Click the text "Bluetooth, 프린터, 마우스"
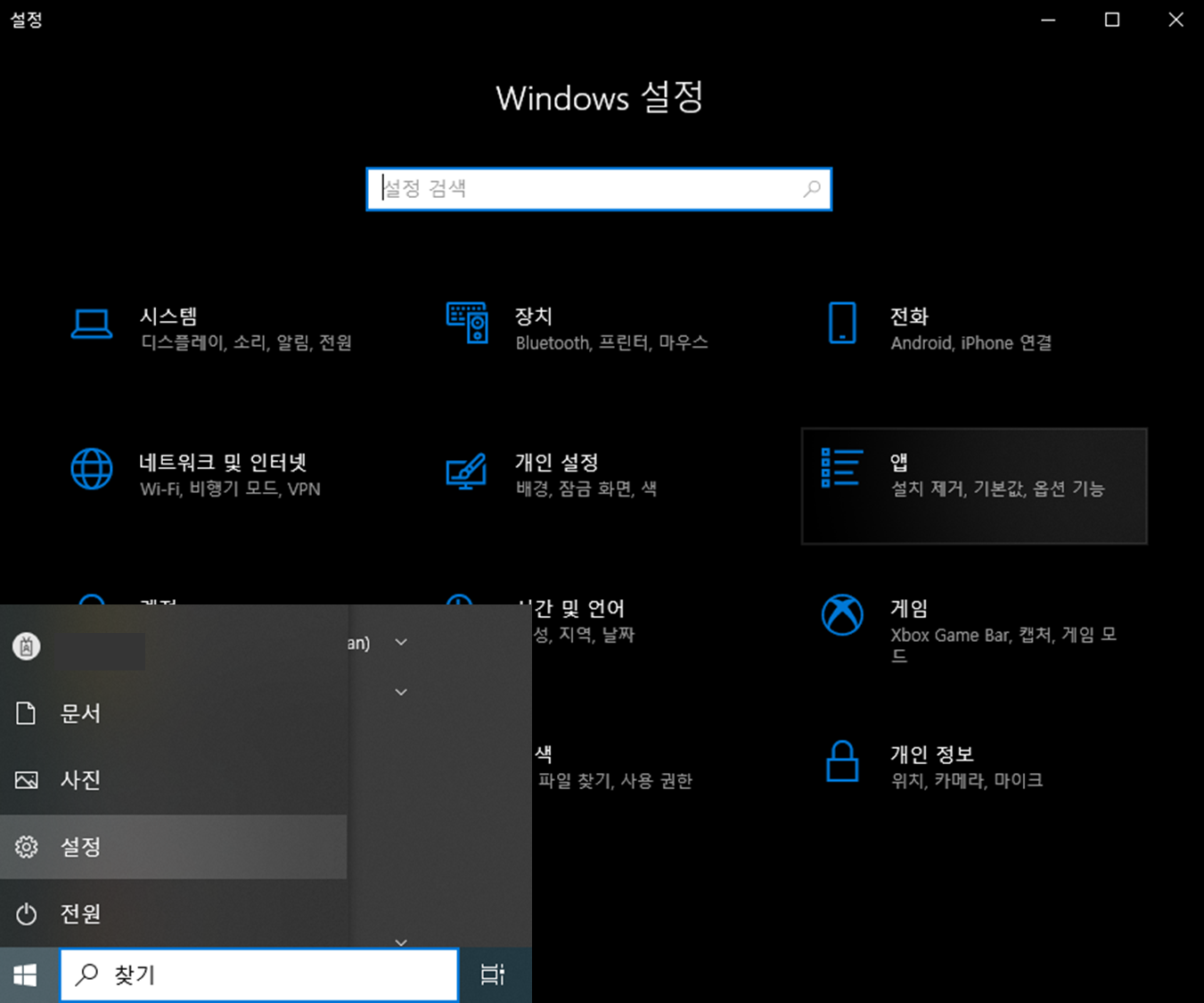The image size is (1204, 1003). [611, 343]
